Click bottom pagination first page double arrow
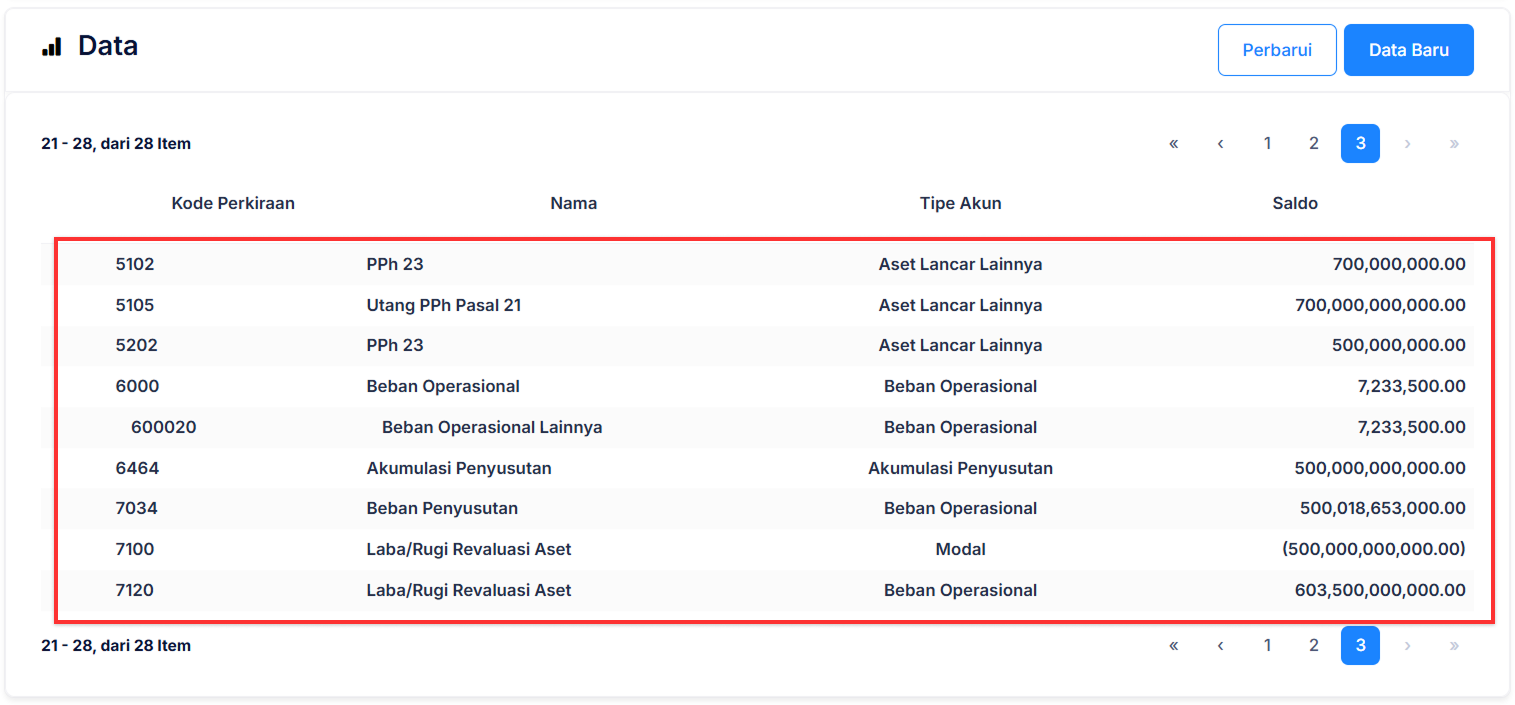The height and width of the screenshot is (705, 1515). coord(1173,645)
